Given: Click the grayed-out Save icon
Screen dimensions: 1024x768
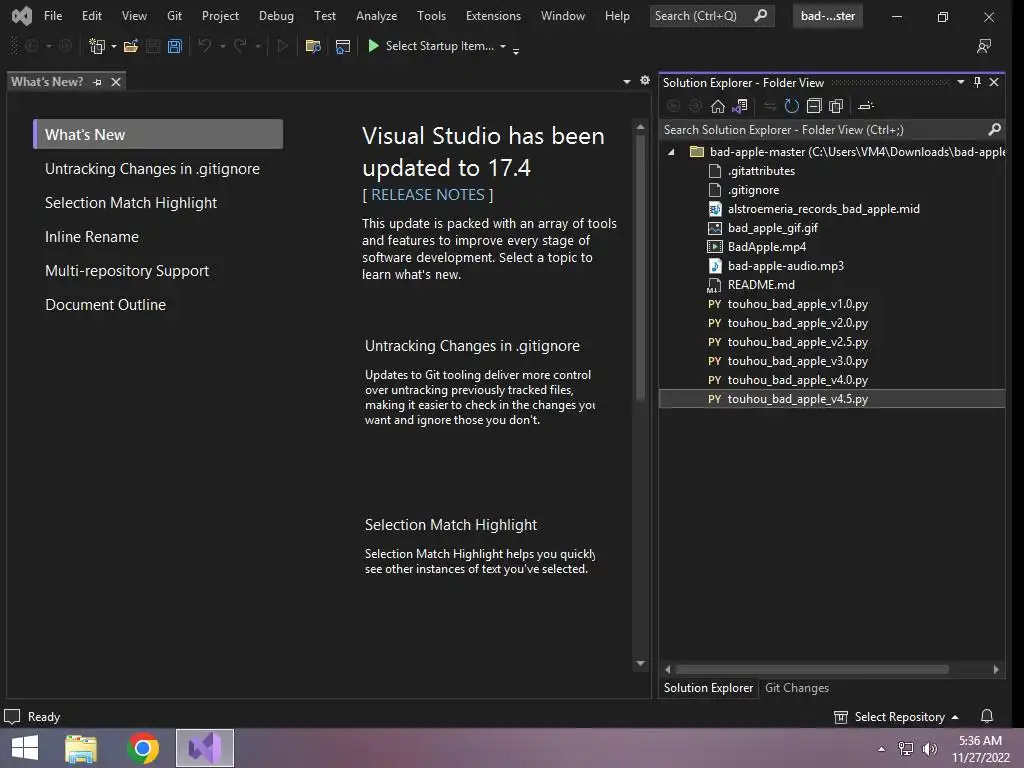Looking at the screenshot, I should pyautogui.click(x=153, y=46).
